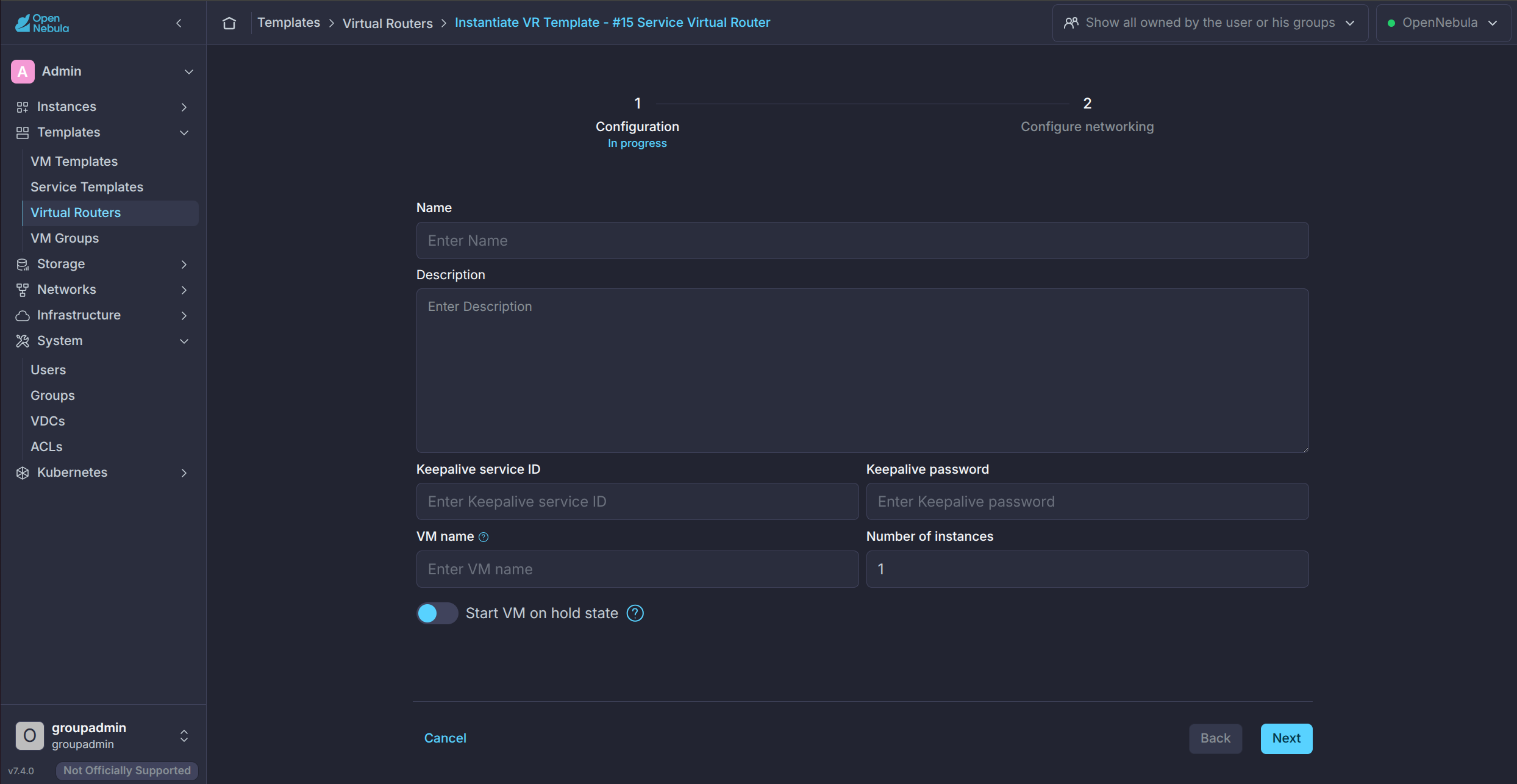Click the Storage database icon
1517x784 pixels.
click(23, 265)
